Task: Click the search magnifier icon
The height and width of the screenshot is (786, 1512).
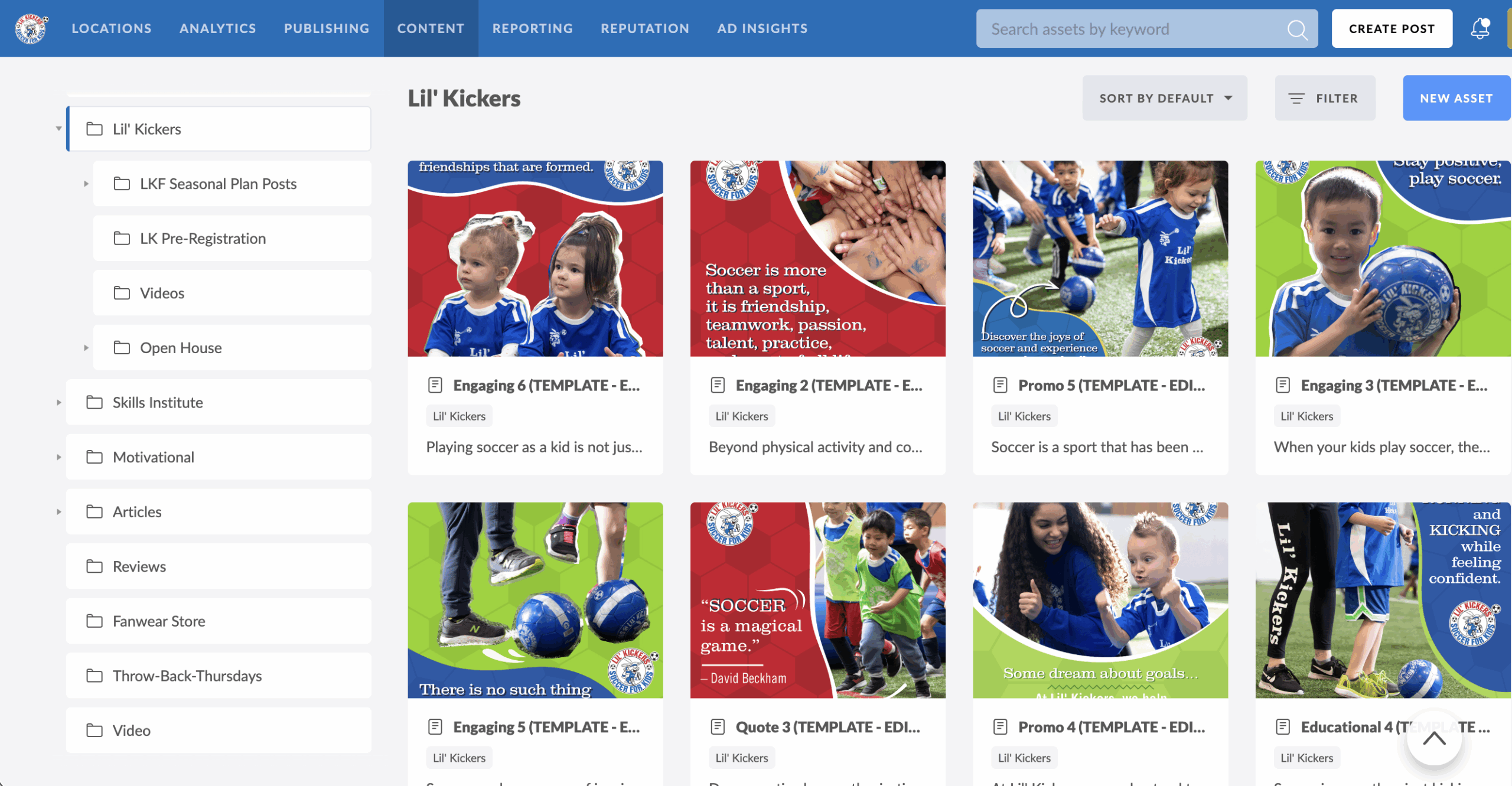Action: click(x=1296, y=29)
